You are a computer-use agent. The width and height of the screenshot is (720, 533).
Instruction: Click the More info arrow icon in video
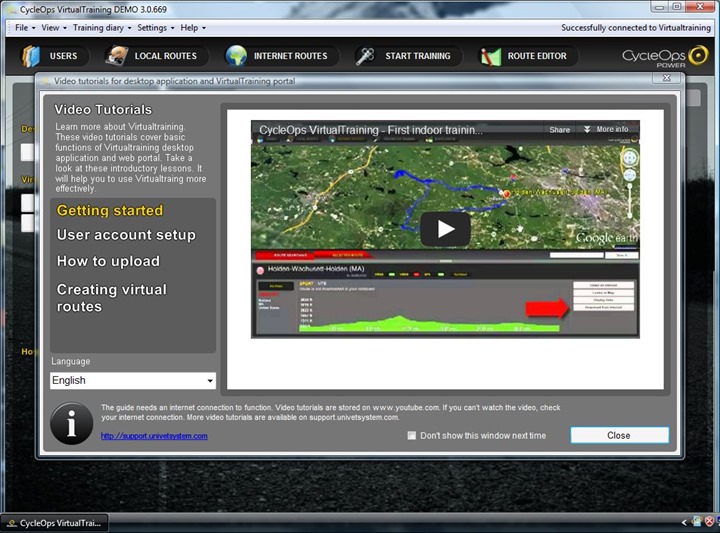point(587,129)
